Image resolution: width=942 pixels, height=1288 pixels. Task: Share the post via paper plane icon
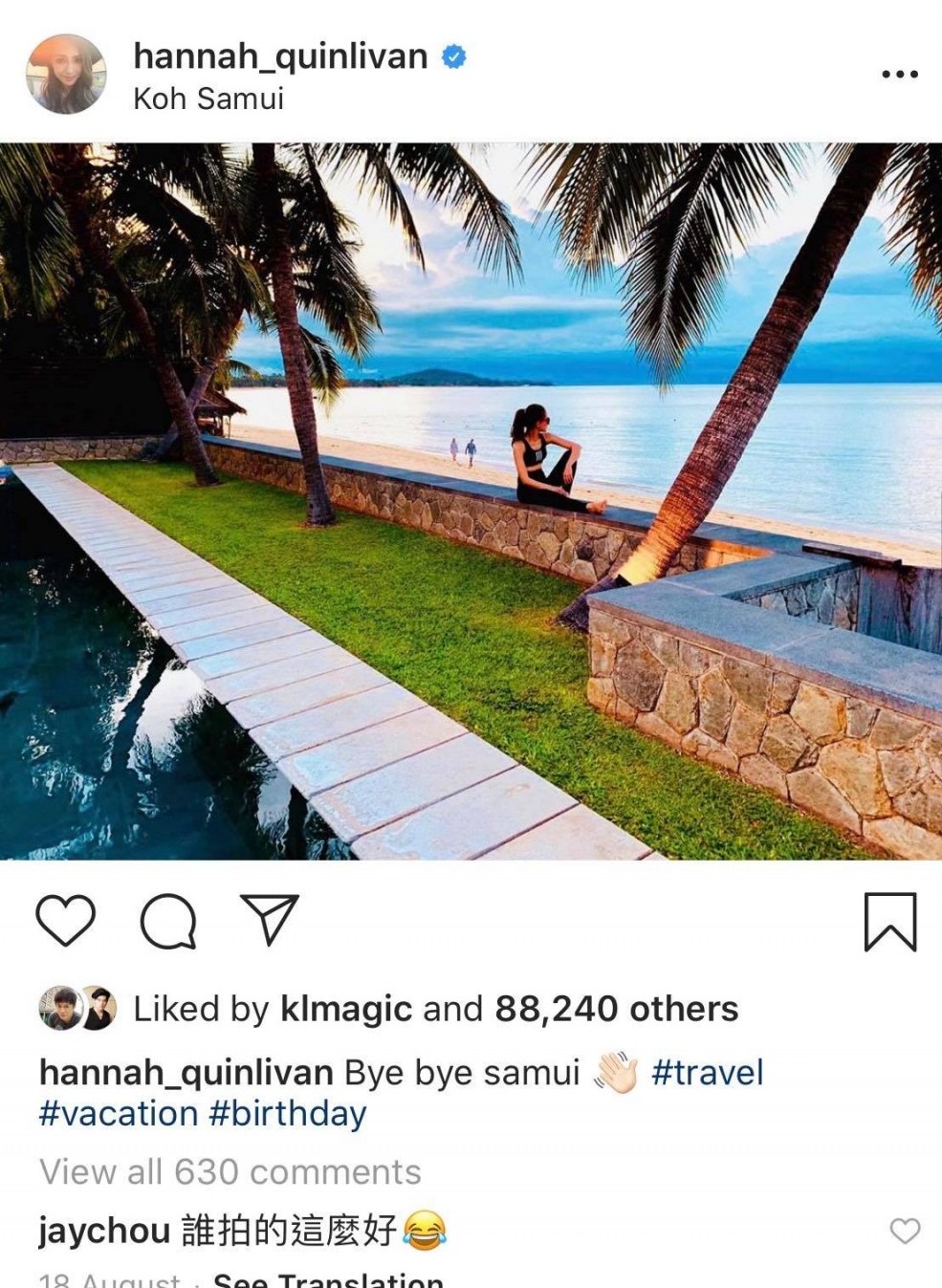pyautogui.click(x=270, y=920)
